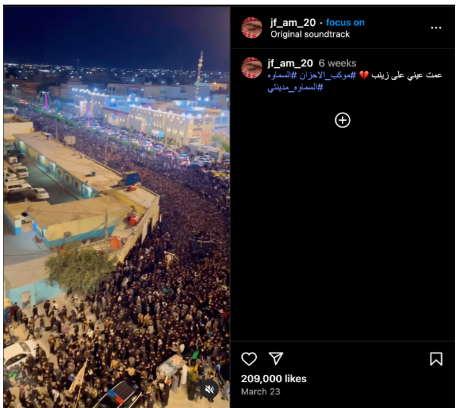Screen dimensions: 456x408
Task: Unmute the video sound
Action: 209,389
